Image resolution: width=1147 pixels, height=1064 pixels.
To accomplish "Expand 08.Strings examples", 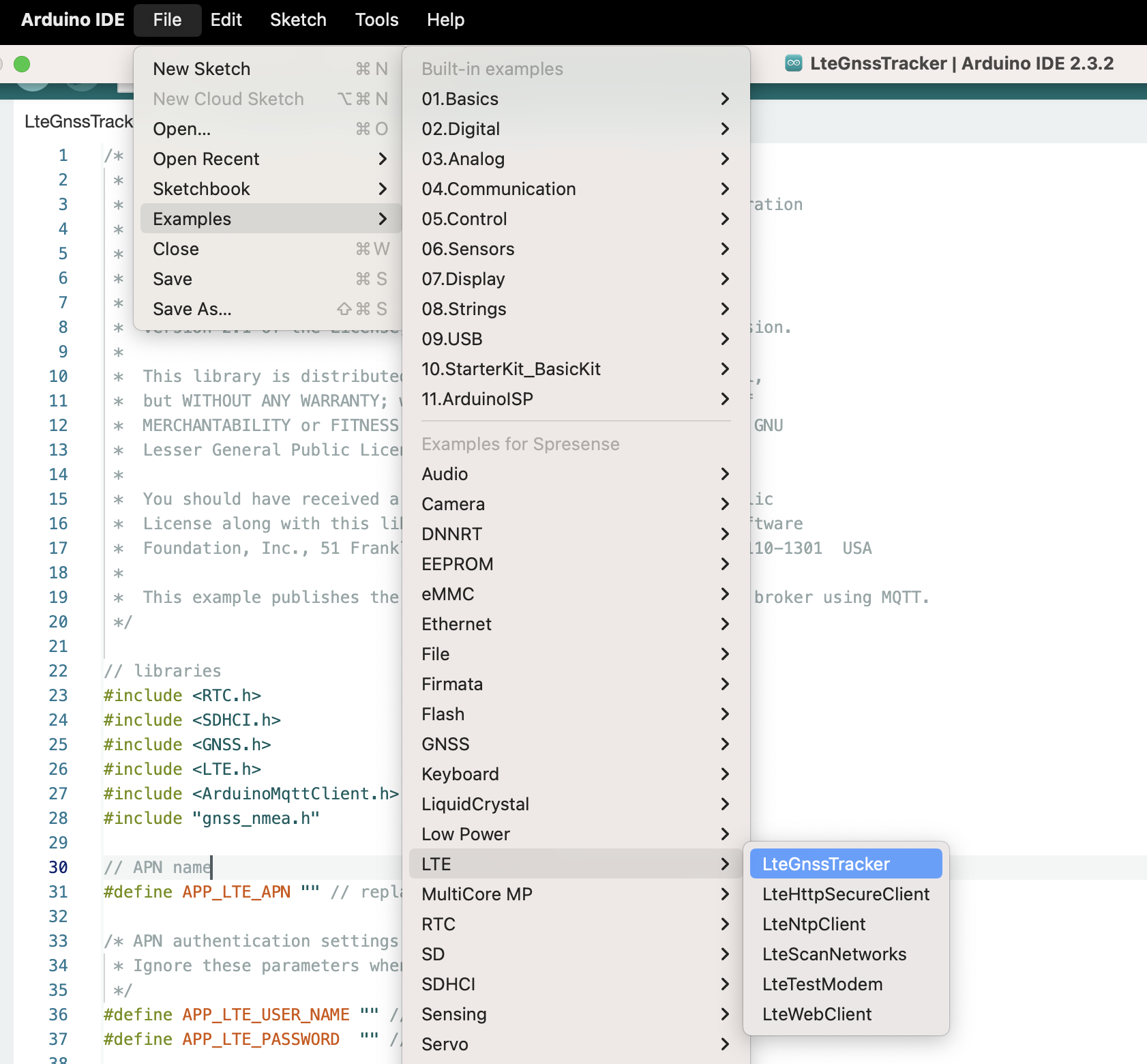I will pyautogui.click(x=576, y=309).
